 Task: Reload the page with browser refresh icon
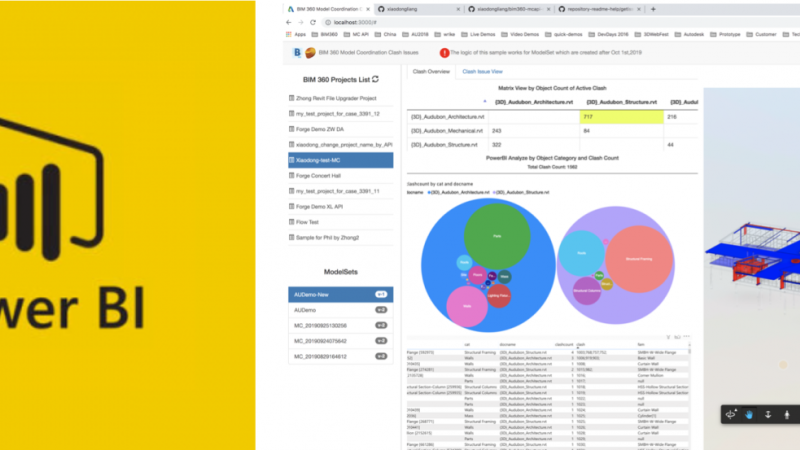click(x=313, y=22)
